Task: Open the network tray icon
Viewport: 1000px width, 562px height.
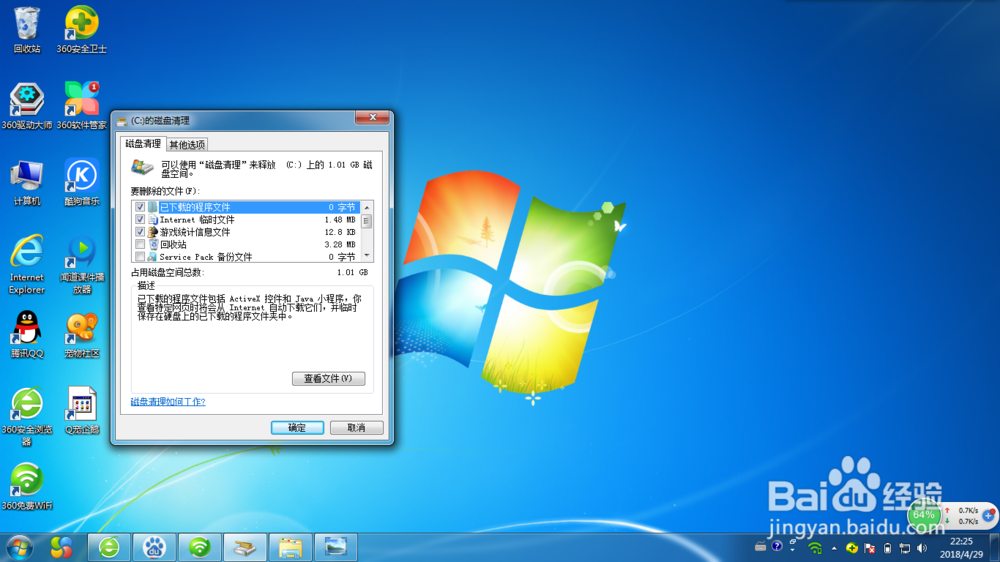Action: tap(904, 548)
